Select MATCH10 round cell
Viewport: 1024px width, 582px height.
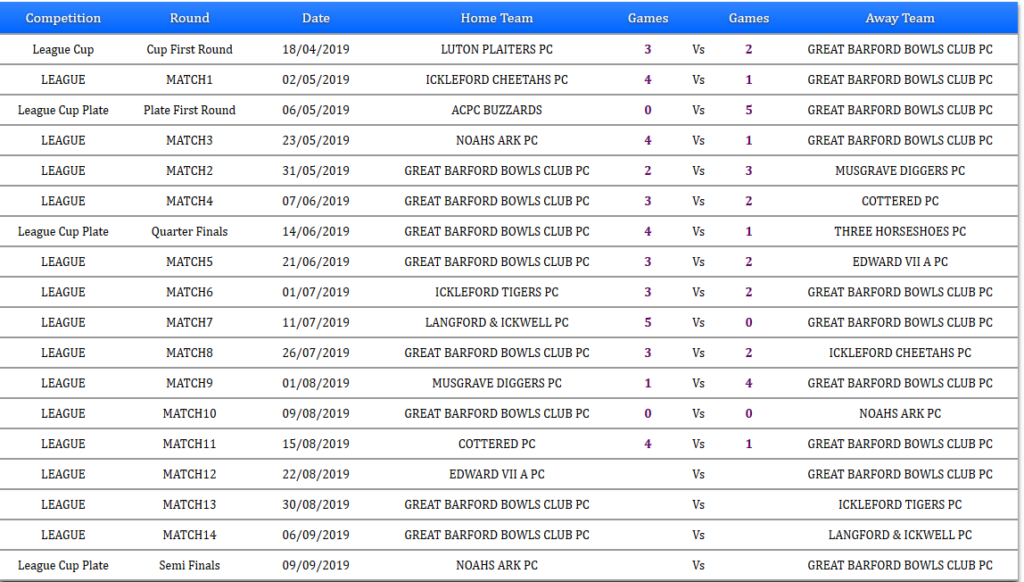click(x=189, y=414)
